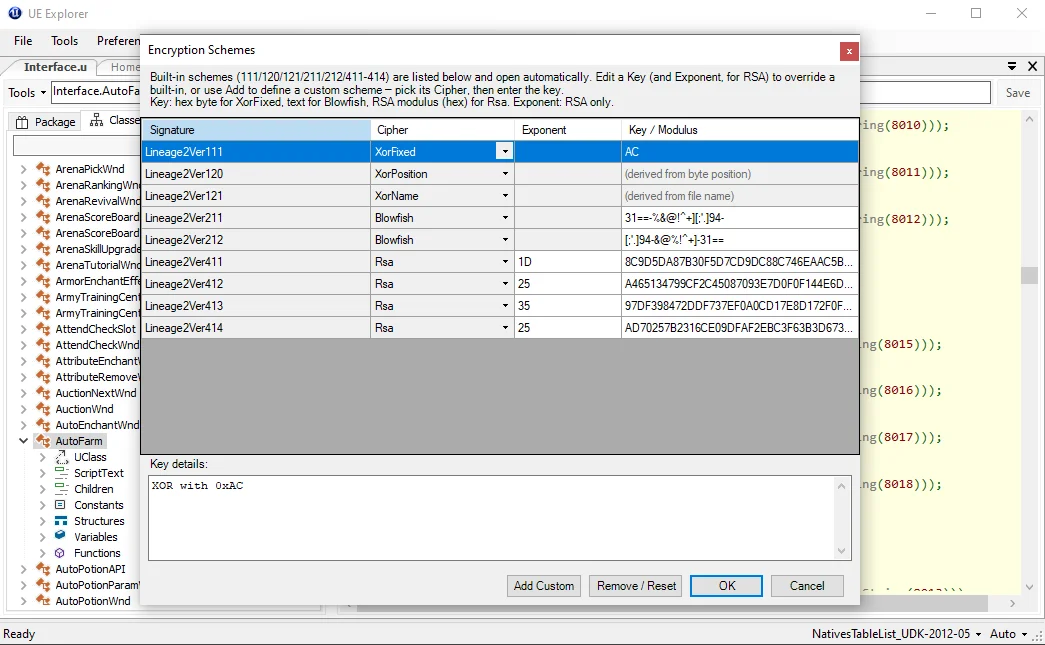
Task: Collapse the AutoFarm tree node
Action: 23,440
